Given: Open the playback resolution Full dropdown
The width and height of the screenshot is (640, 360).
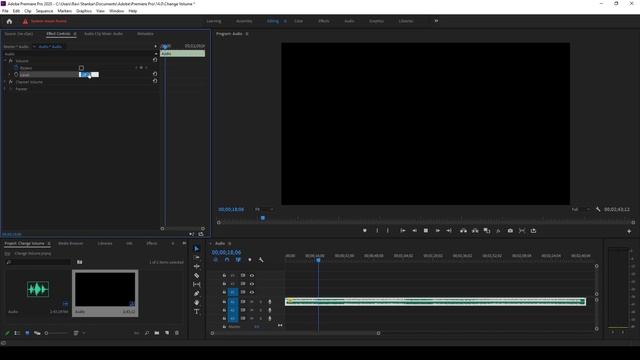Looking at the screenshot, I should click(x=580, y=209).
